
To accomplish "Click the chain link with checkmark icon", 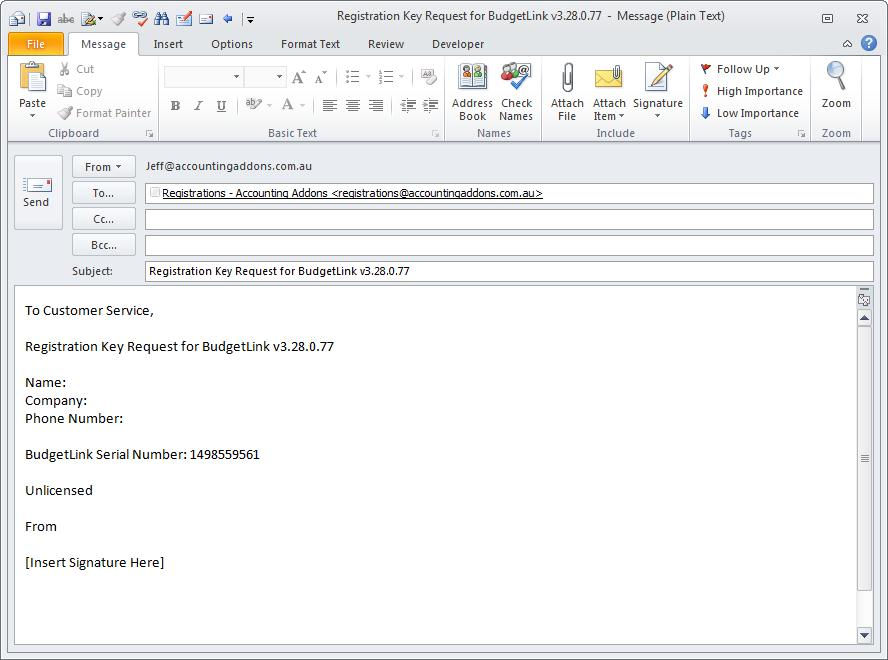I will (x=140, y=19).
